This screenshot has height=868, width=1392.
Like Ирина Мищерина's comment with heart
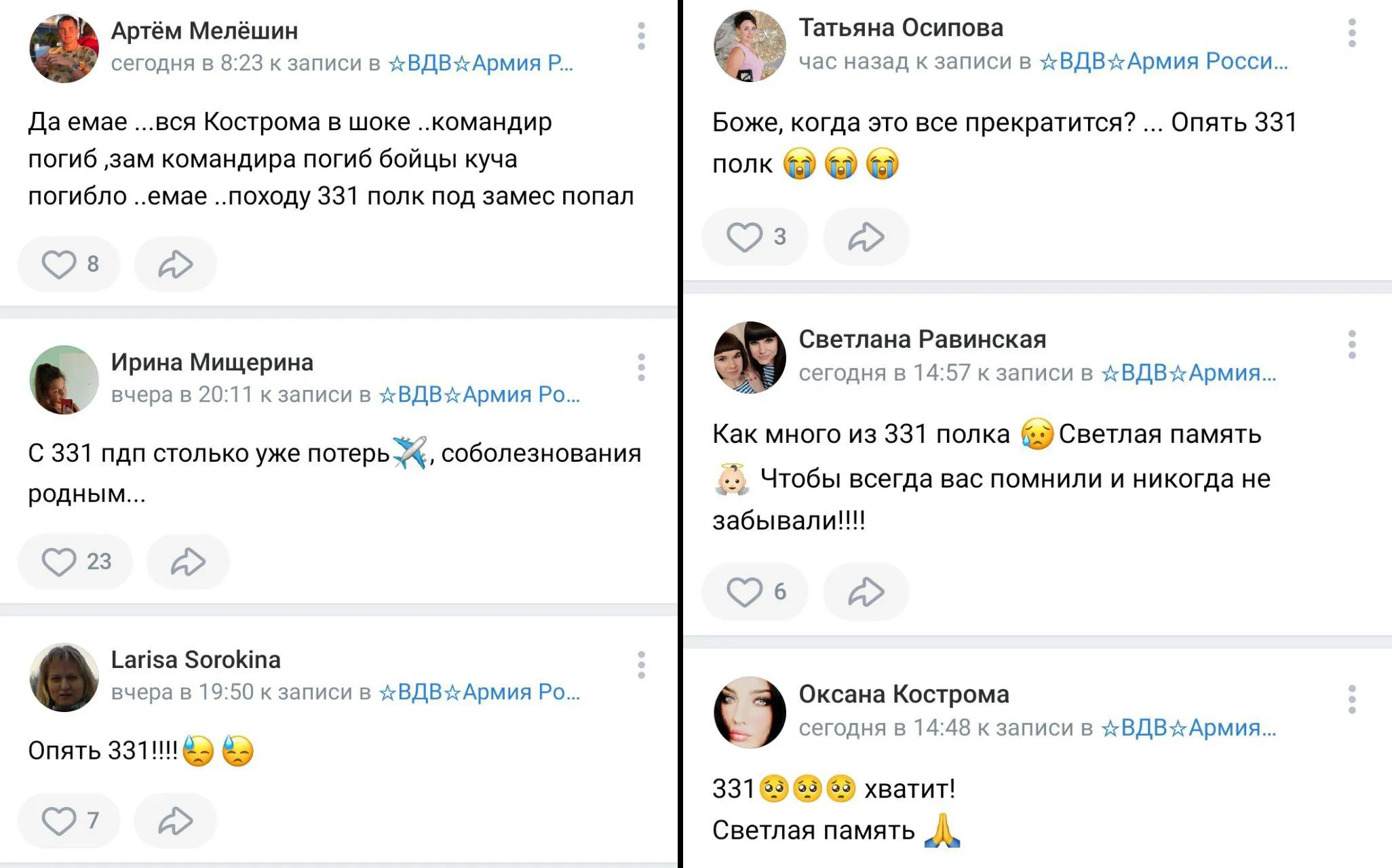pyautogui.click(x=60, y=562)
